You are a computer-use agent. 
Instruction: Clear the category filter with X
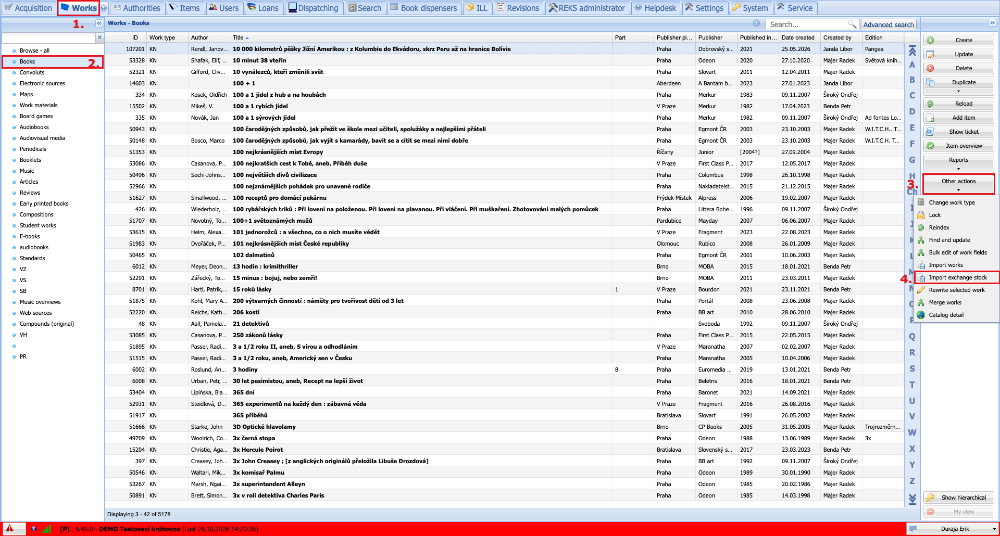coord(99,38)
